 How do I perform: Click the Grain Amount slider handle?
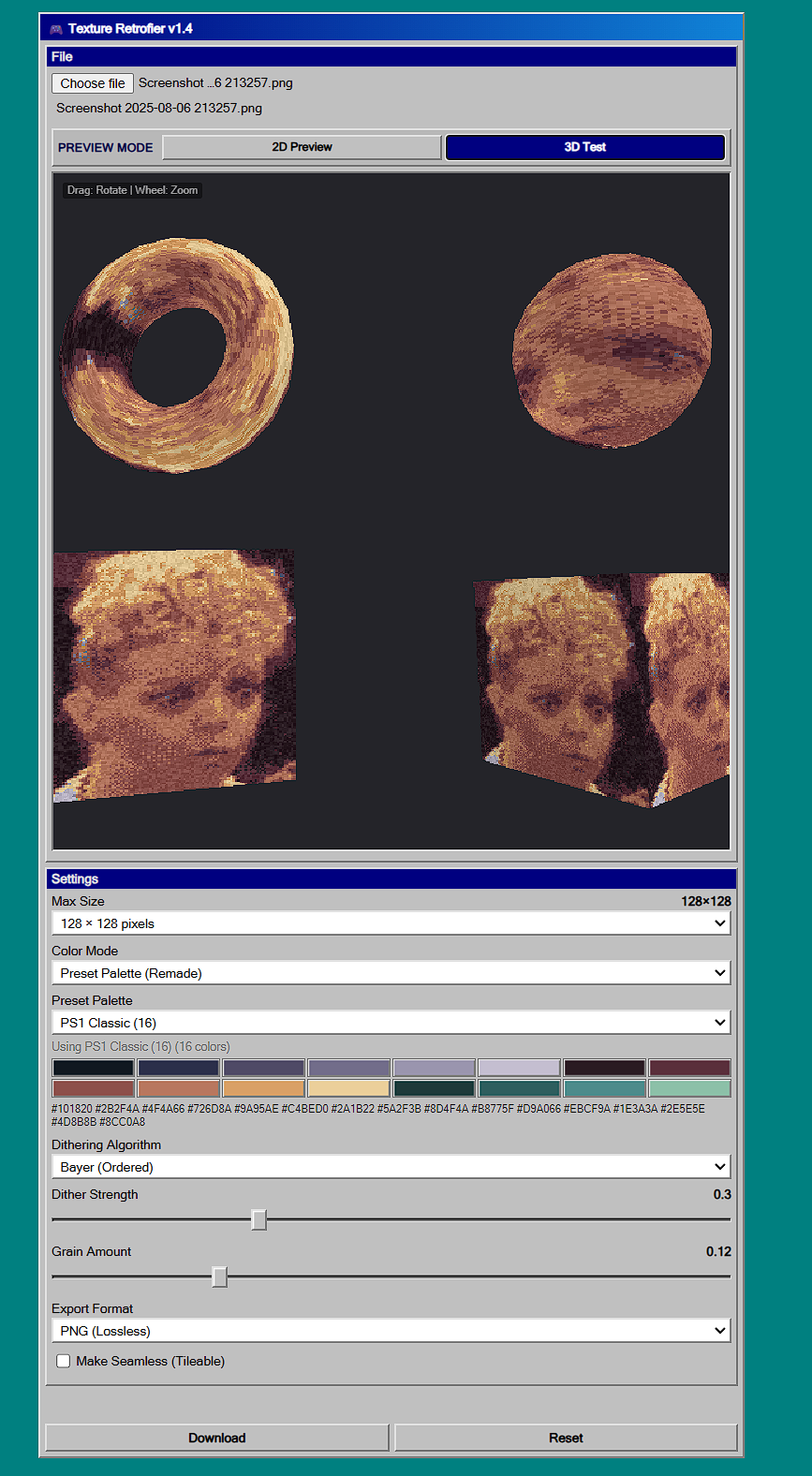click(220, 1277)
